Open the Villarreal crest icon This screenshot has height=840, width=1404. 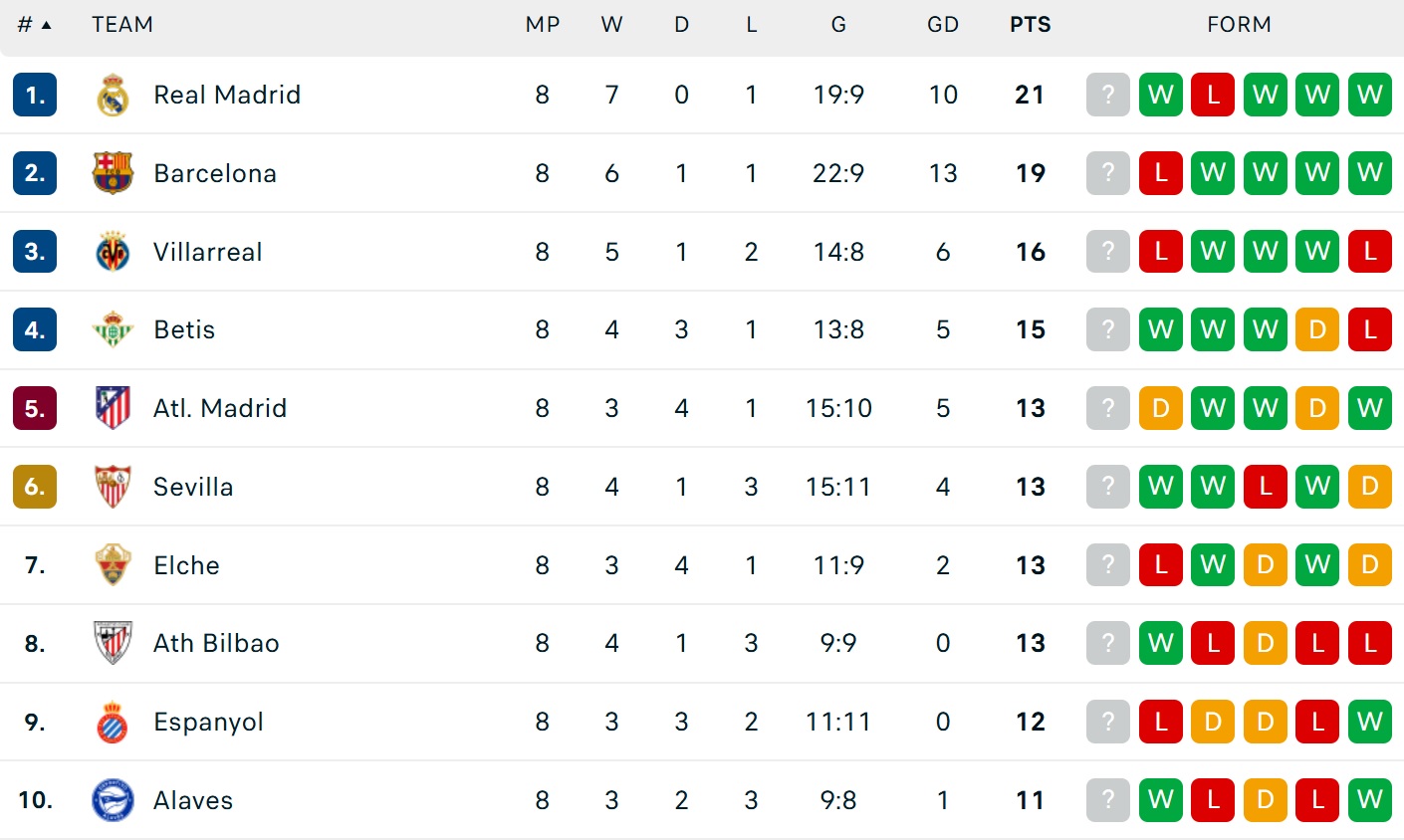[113, 252]
